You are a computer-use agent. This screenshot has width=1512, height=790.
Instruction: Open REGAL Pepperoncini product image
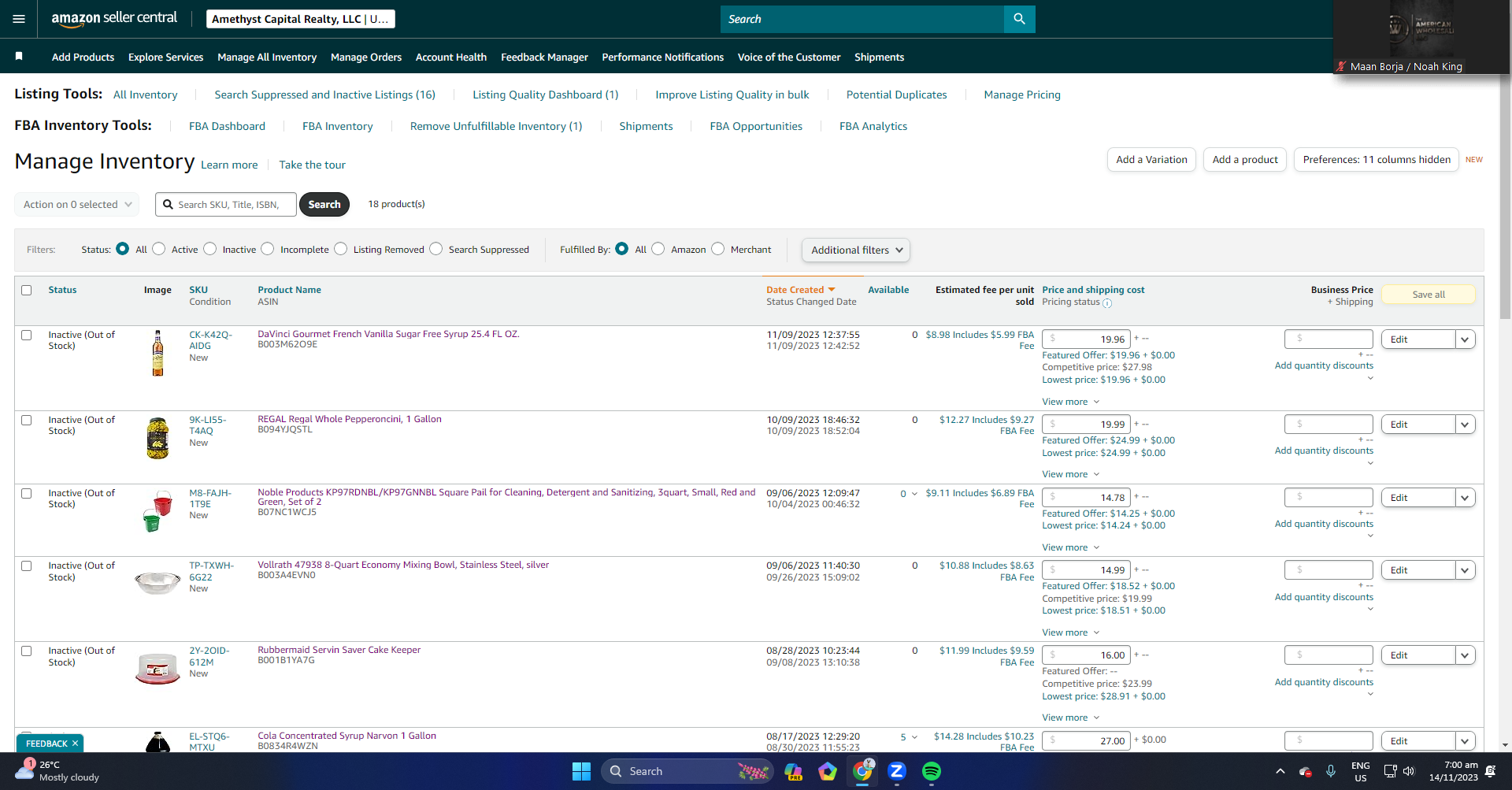(157, 438)
